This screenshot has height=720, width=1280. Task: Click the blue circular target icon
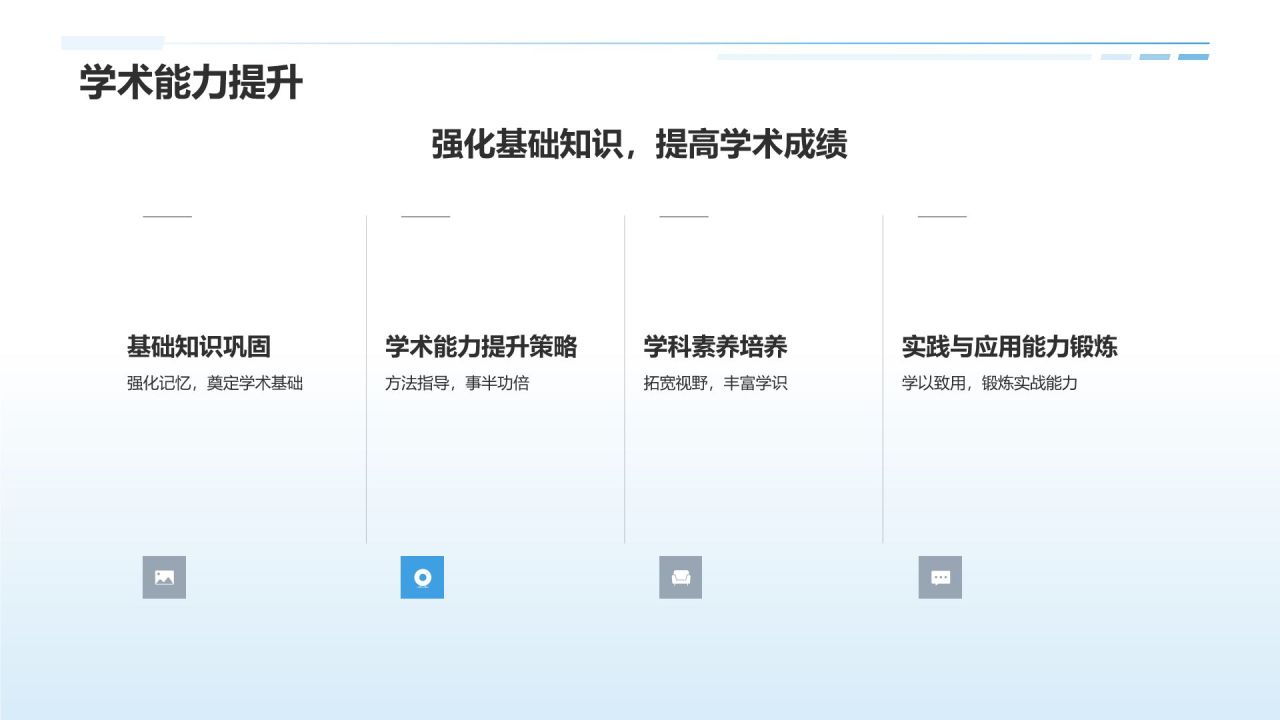coord(422,577)
